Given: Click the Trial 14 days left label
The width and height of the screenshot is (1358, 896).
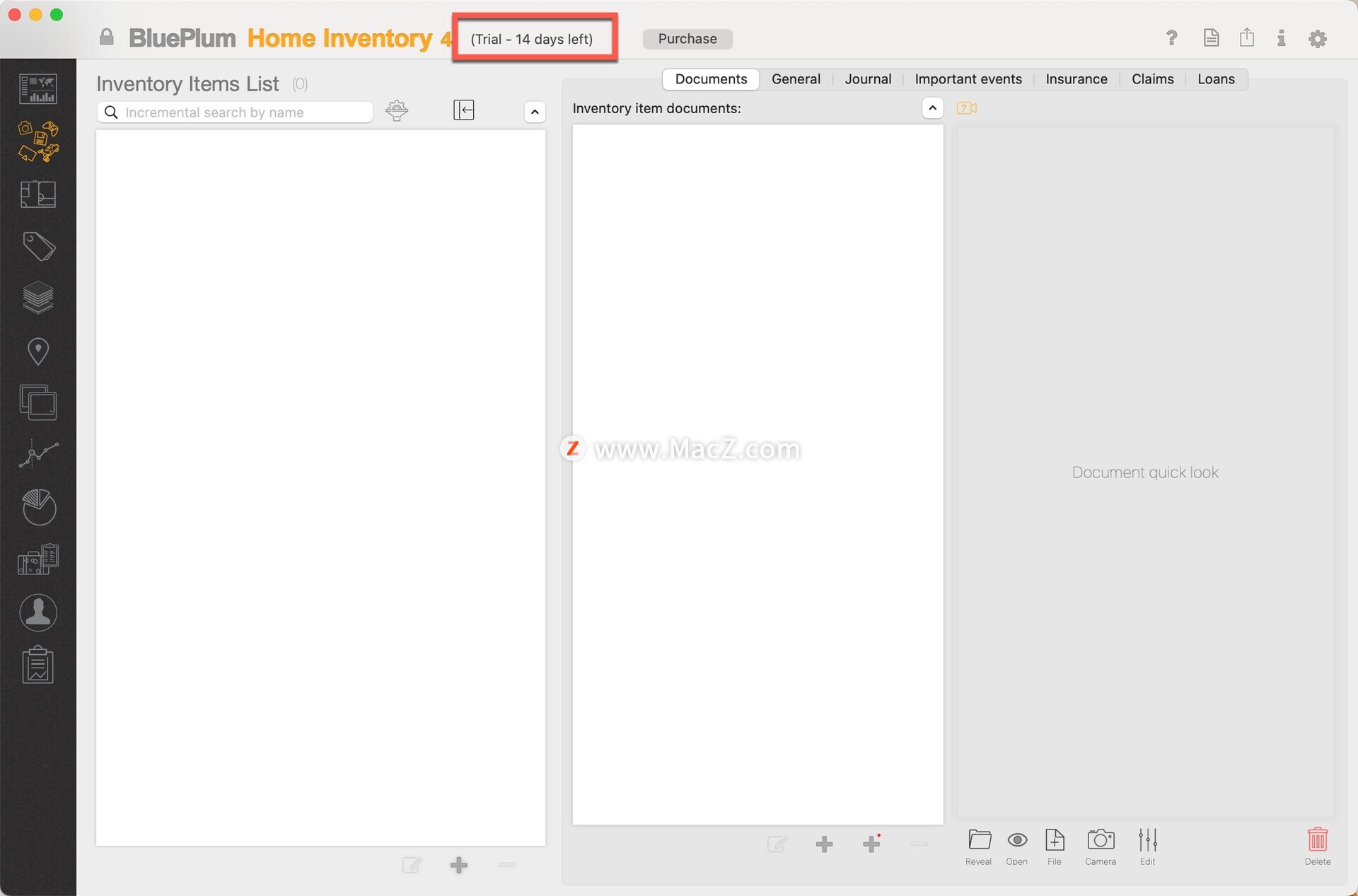Looking at the screenshot, I should pyautogui.click(x=532, y=39).
